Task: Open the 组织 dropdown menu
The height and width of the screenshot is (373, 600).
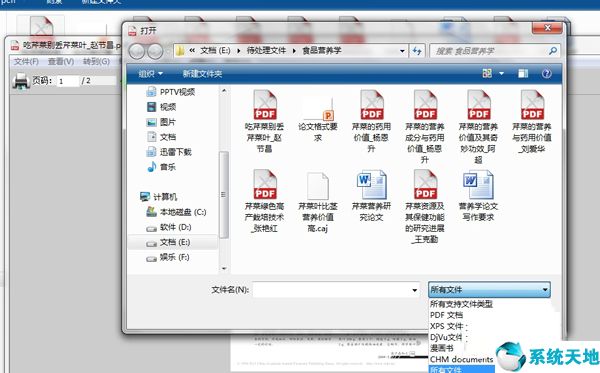Action: click(x=150, y=73)
